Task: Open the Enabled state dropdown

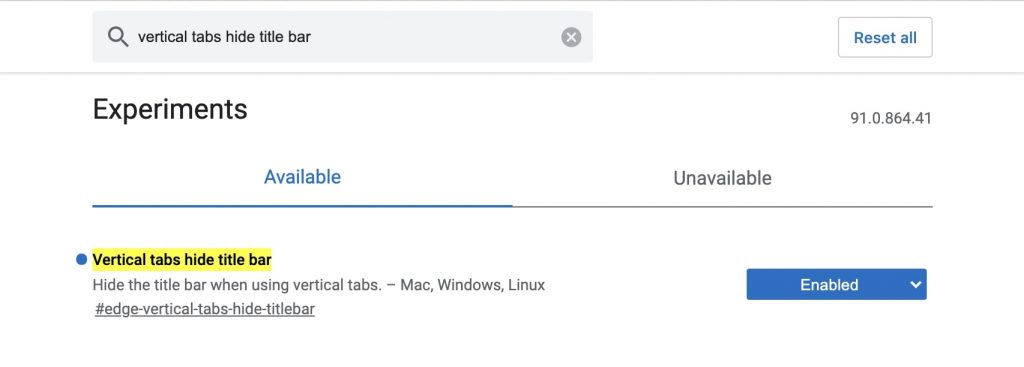Action: pos(836,284)
